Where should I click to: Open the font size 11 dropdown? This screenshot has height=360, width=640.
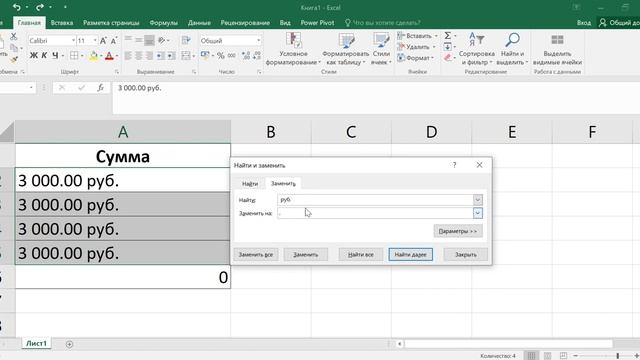tap(95, 40)
